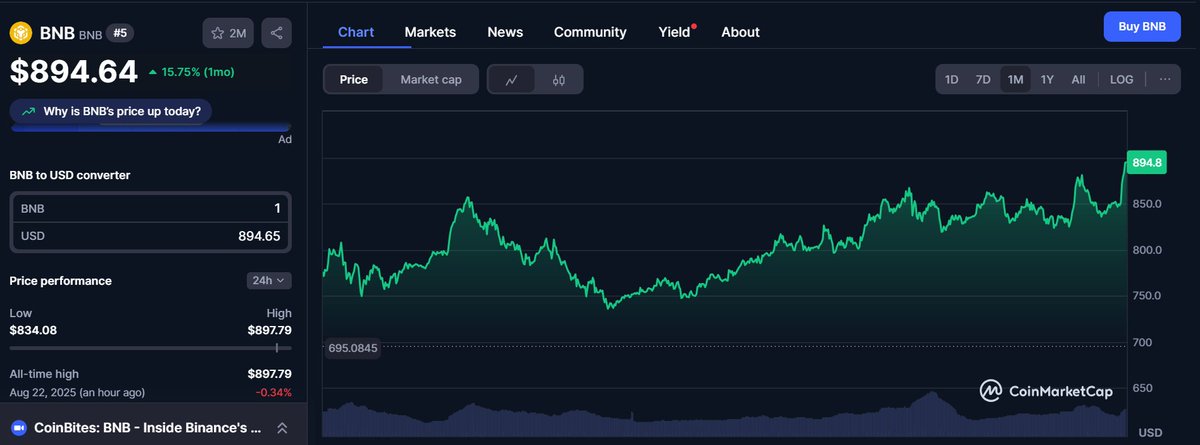Viewport: 1200px width, 445px height.
Task: Set chart range to 7D
Action: click(983, 79)
